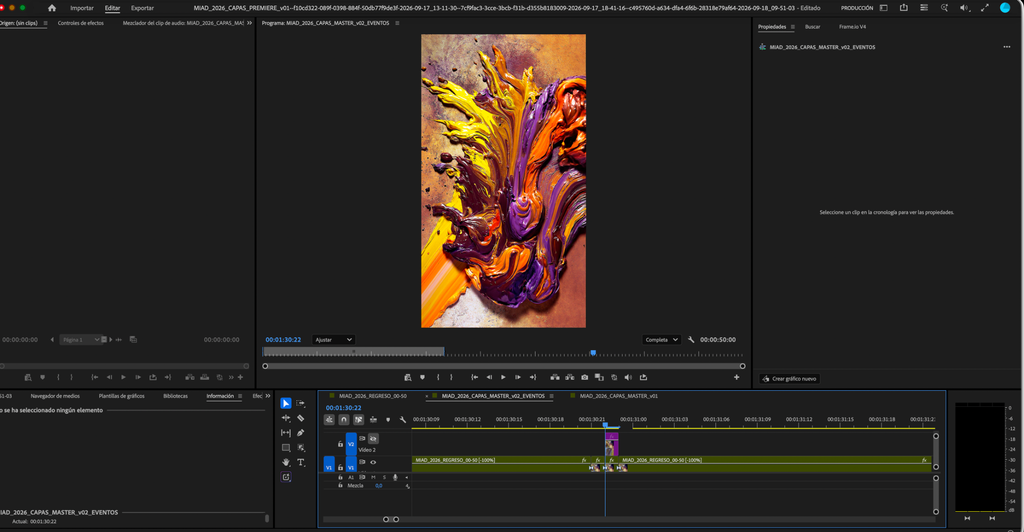Play the program monitor sequence
Viewport: 1024px width, 532px height.
pos(503,377)
